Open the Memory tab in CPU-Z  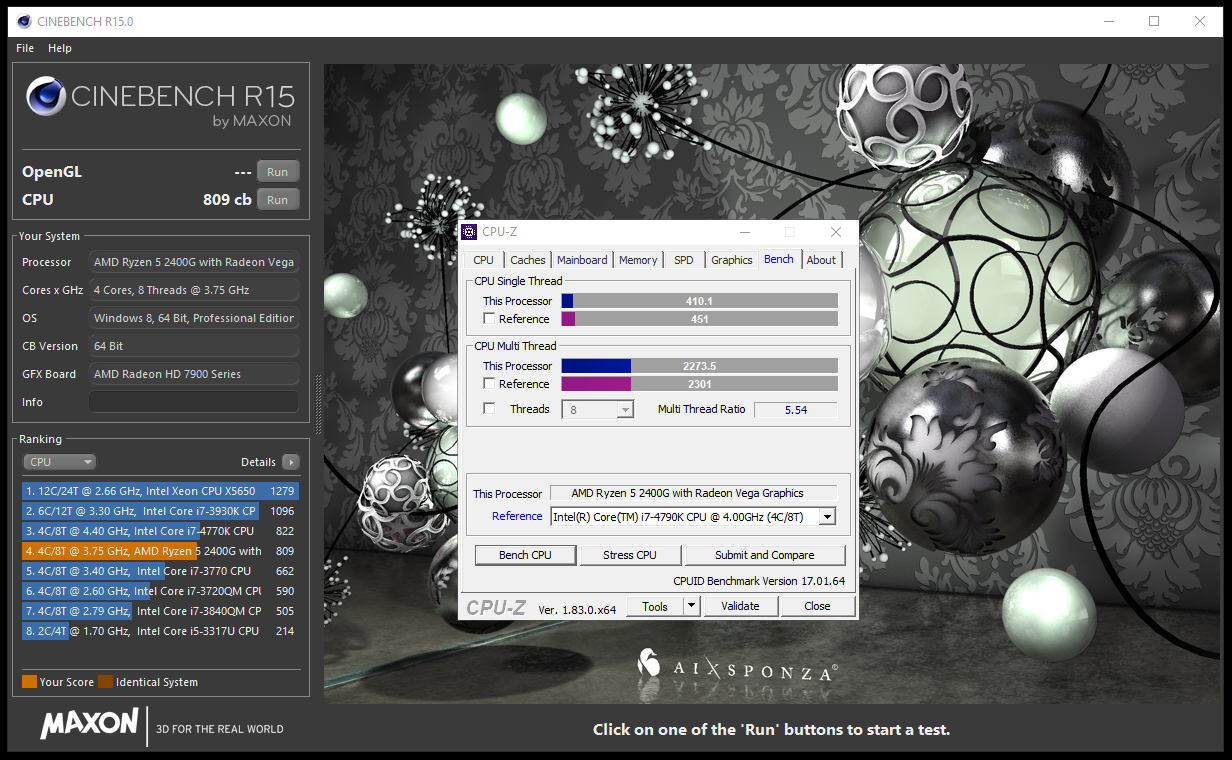(638, 260)
